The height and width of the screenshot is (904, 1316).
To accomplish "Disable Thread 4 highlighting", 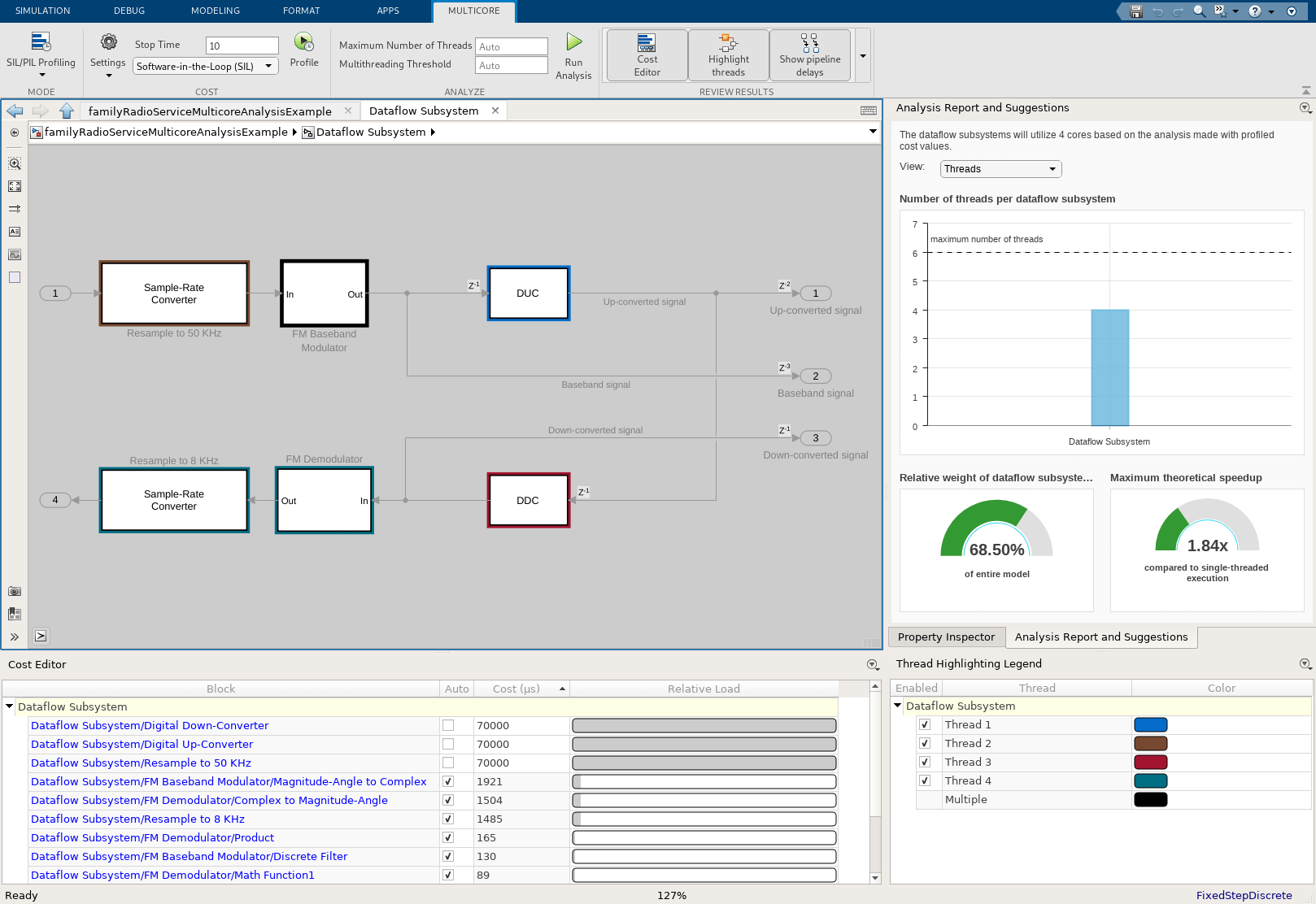I will (x=925, y=780).
